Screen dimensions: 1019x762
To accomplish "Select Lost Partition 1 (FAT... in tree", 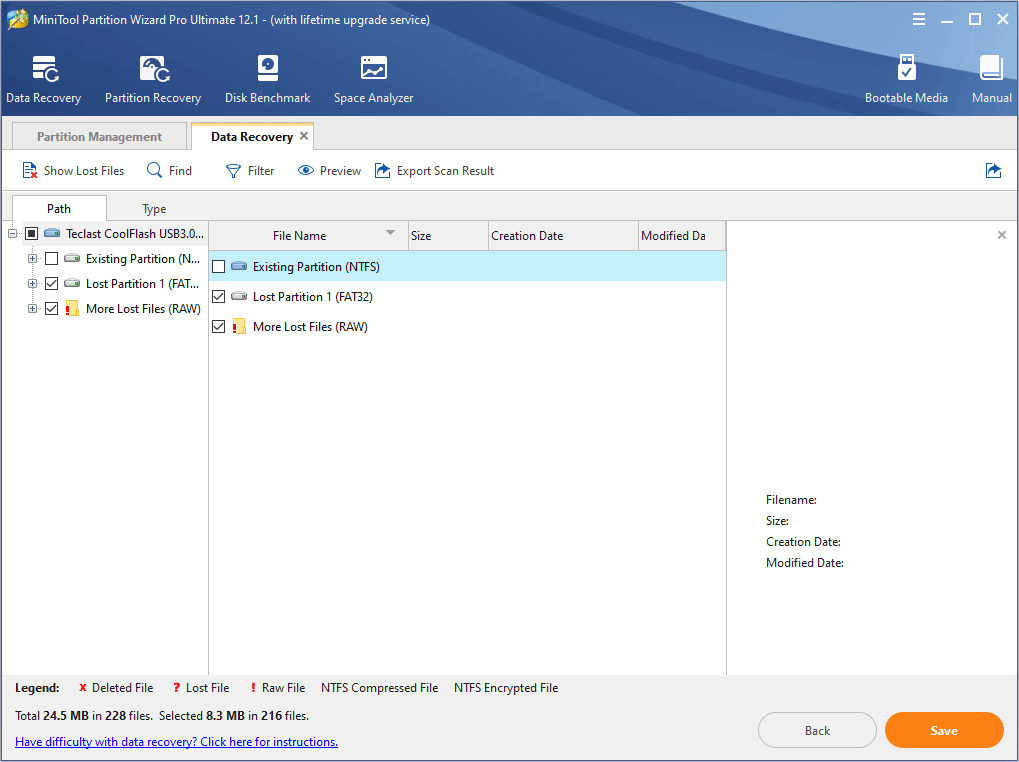I will pyautogui.click(x=142, y=283).
